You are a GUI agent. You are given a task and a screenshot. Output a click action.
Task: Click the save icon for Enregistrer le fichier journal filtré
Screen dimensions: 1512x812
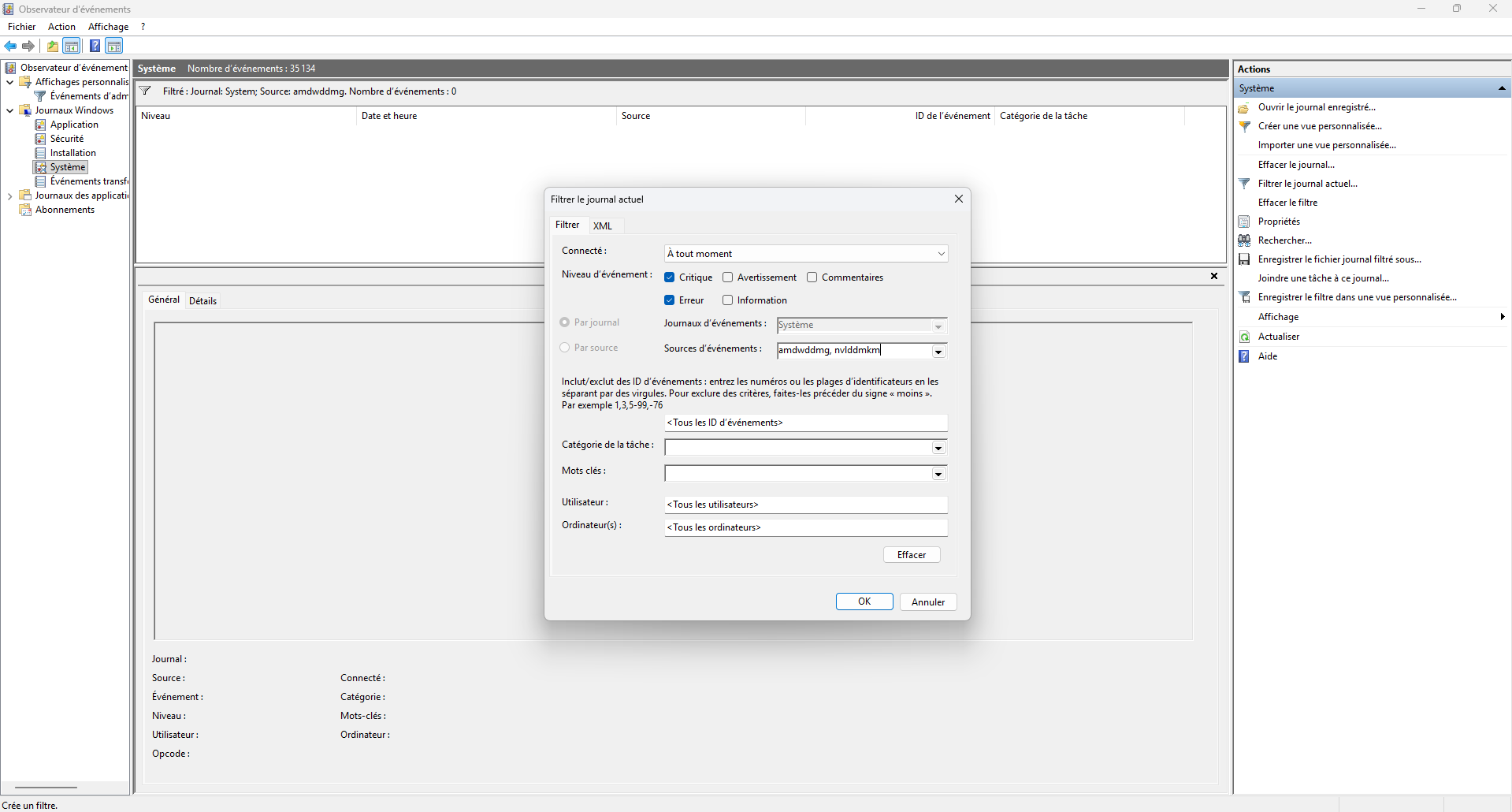coord(1244,259)
